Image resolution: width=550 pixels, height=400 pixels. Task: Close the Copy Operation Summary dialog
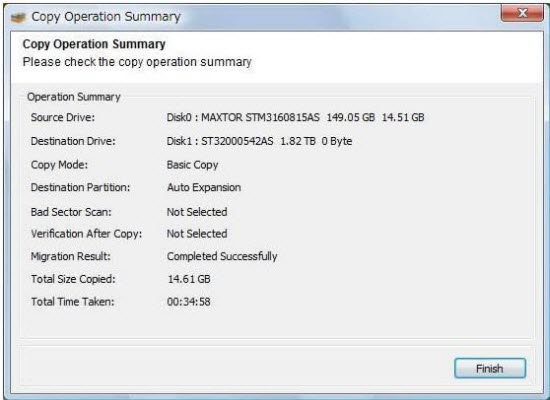522,13
